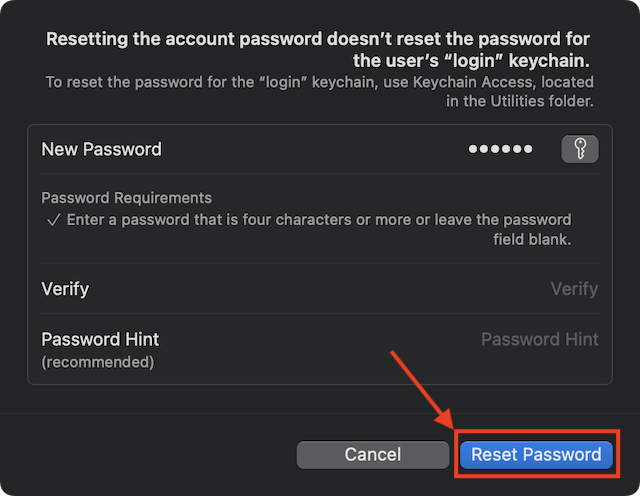Click the "New Password" label
640x496 pixels.
[x=101, y=149]
